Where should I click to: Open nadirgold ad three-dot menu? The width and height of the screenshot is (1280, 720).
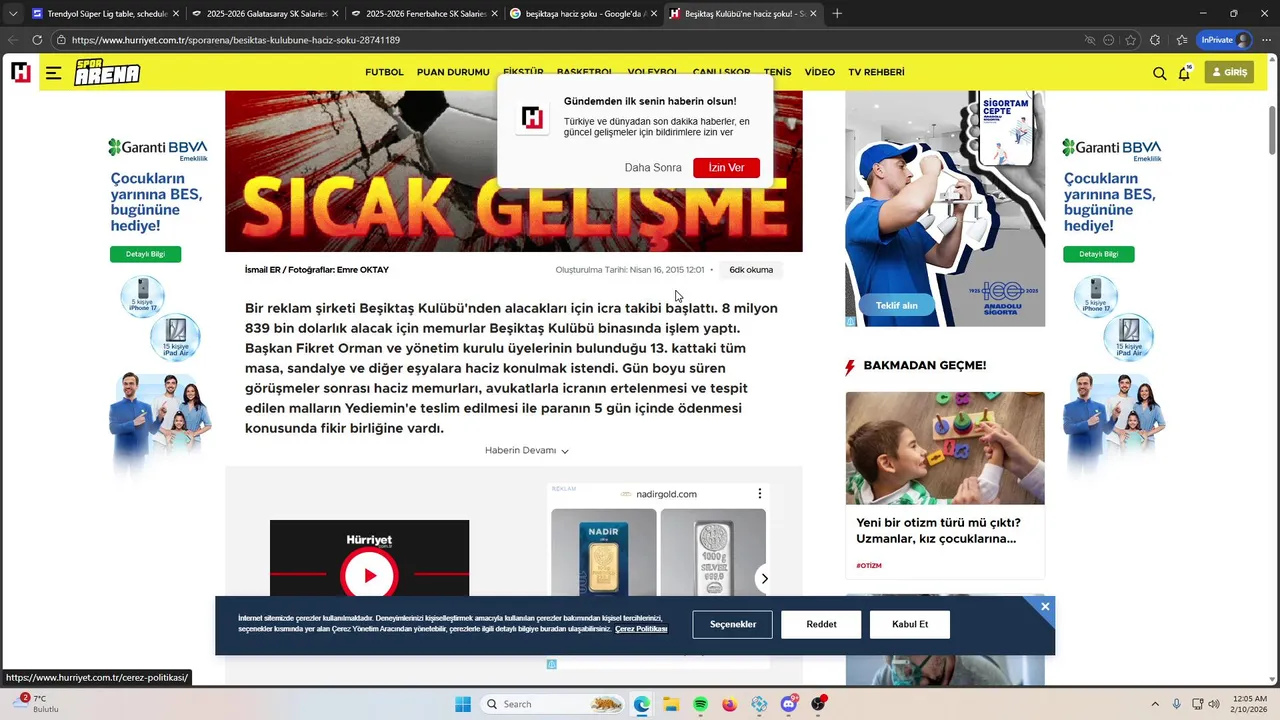(x=760, y=494)
